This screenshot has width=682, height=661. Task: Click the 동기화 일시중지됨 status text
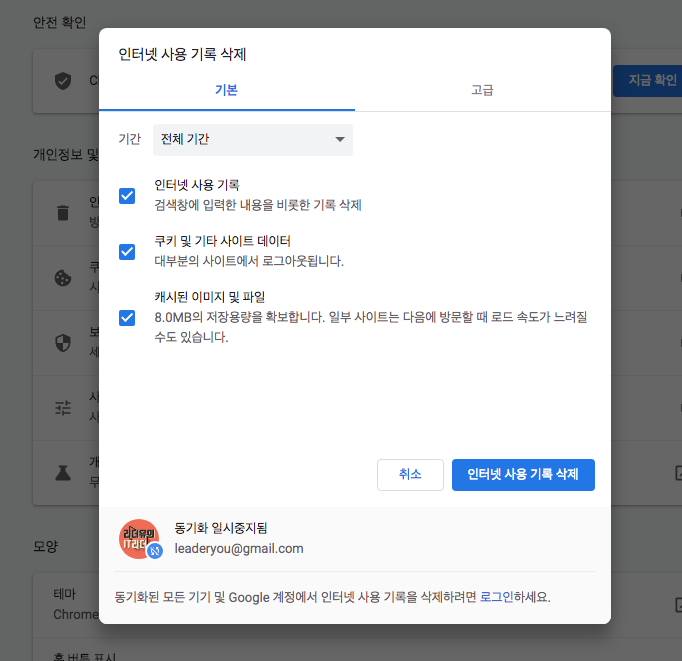click(221, 528)
